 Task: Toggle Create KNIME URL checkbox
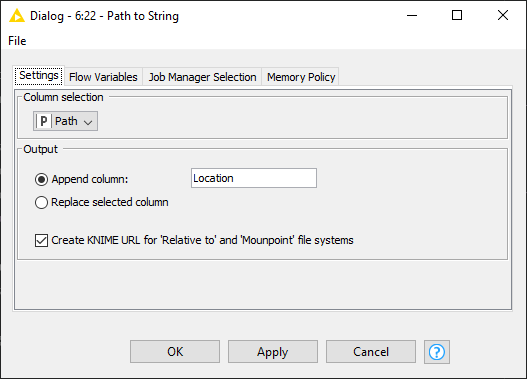point(41,241)
